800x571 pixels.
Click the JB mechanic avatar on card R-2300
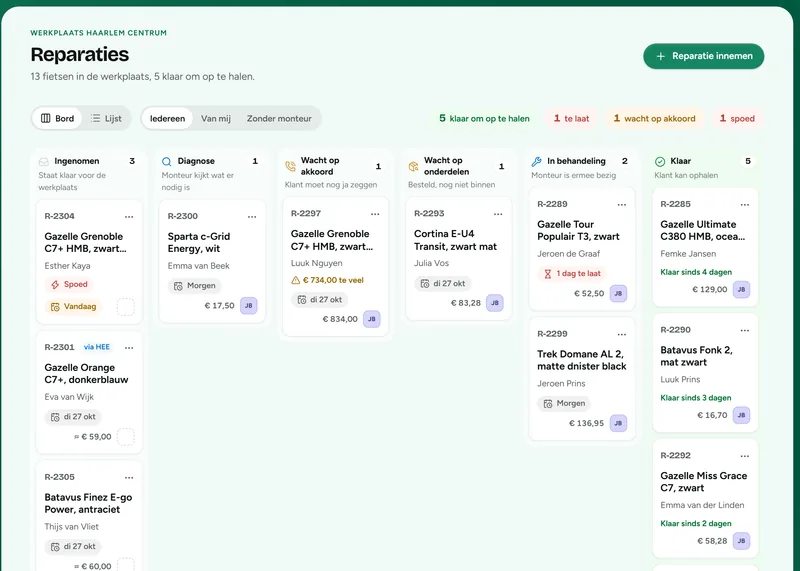coord(248,306)
